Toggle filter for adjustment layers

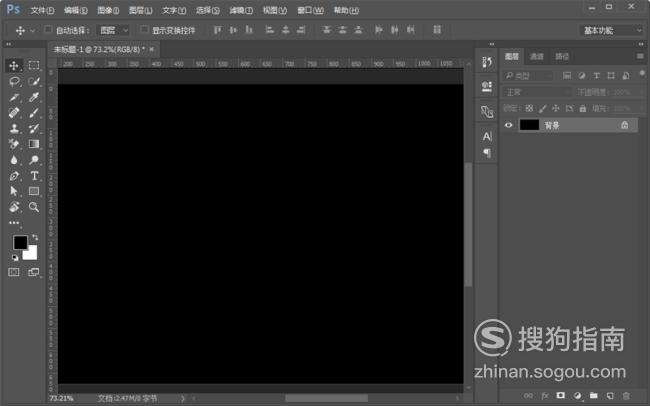click(582, 75)
